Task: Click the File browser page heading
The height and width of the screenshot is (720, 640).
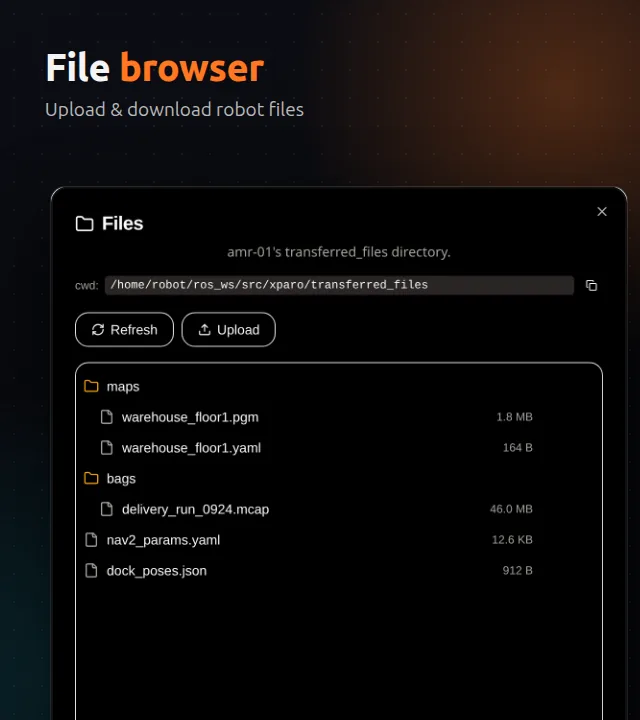Action: click(x=155, y=68)
